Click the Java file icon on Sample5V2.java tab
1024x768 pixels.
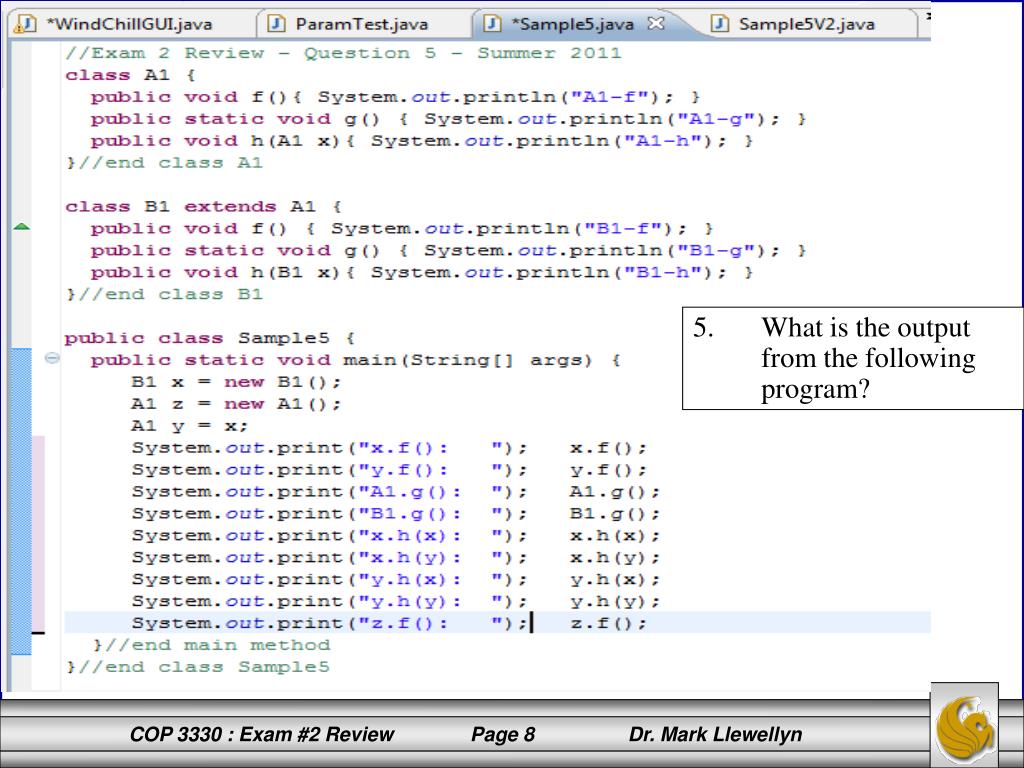[x=722, y=23]
